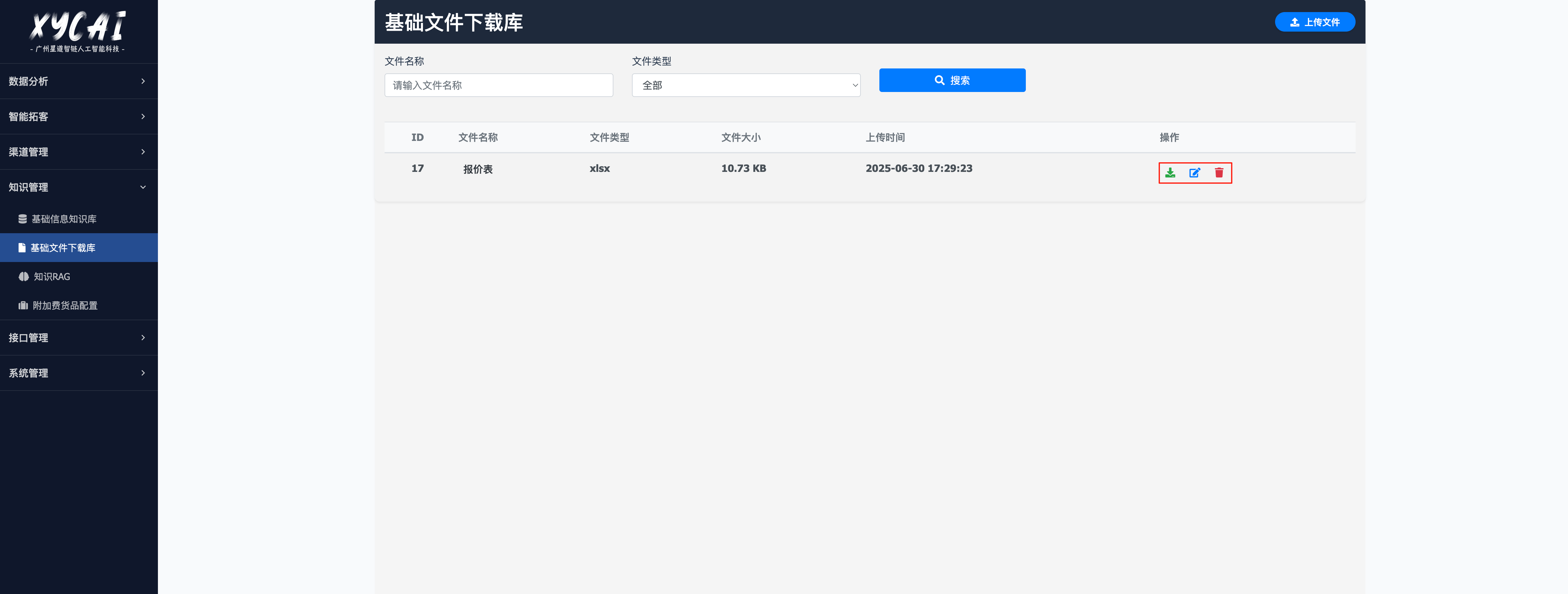
Task: Click the 文件类型 column header
Action: click(x=609, y=138)
